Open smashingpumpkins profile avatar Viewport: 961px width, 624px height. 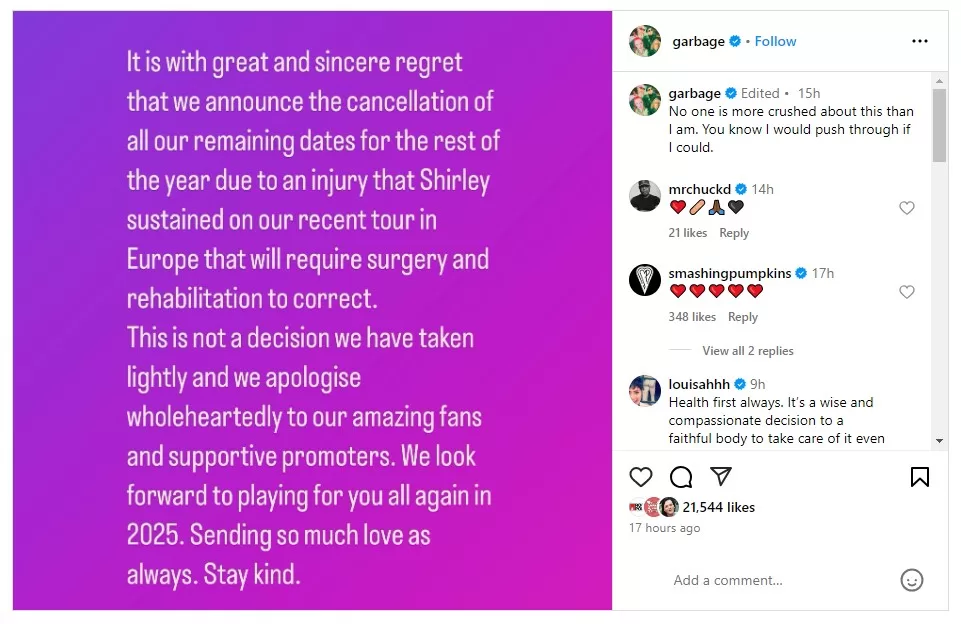coord(645,280)
